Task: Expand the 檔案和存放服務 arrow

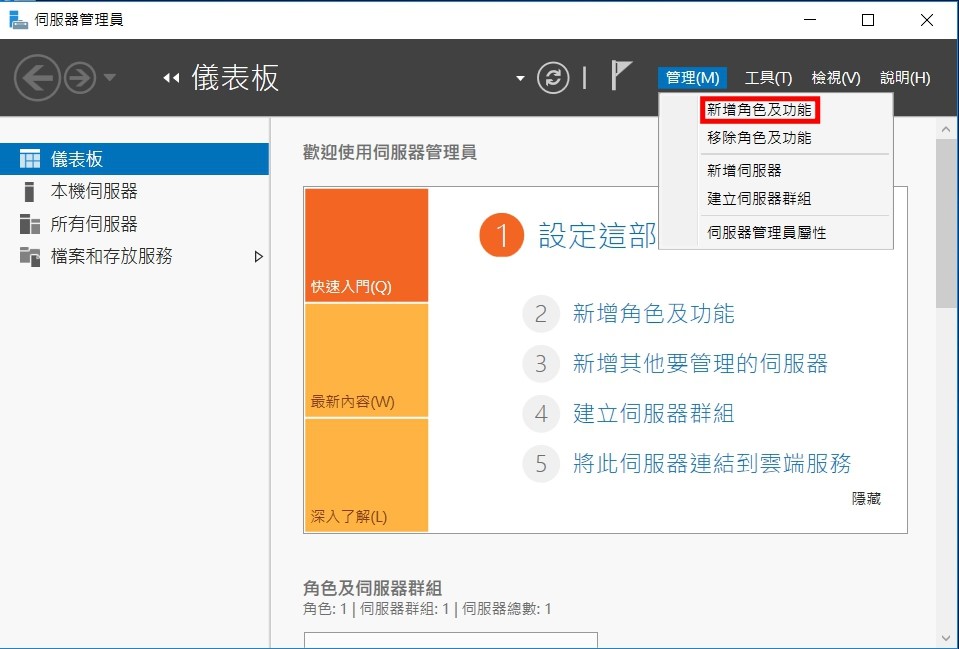Action: point(259,256)
